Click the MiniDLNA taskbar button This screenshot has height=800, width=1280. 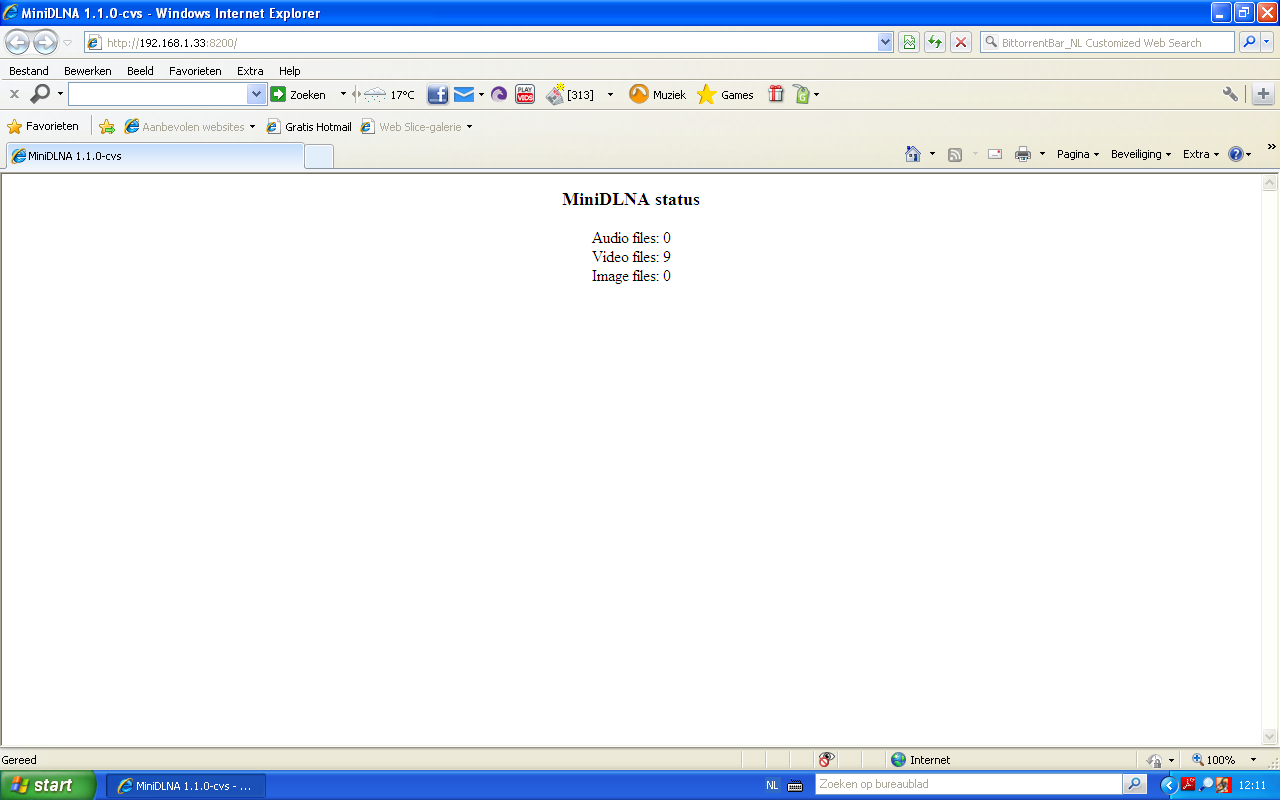186,786
